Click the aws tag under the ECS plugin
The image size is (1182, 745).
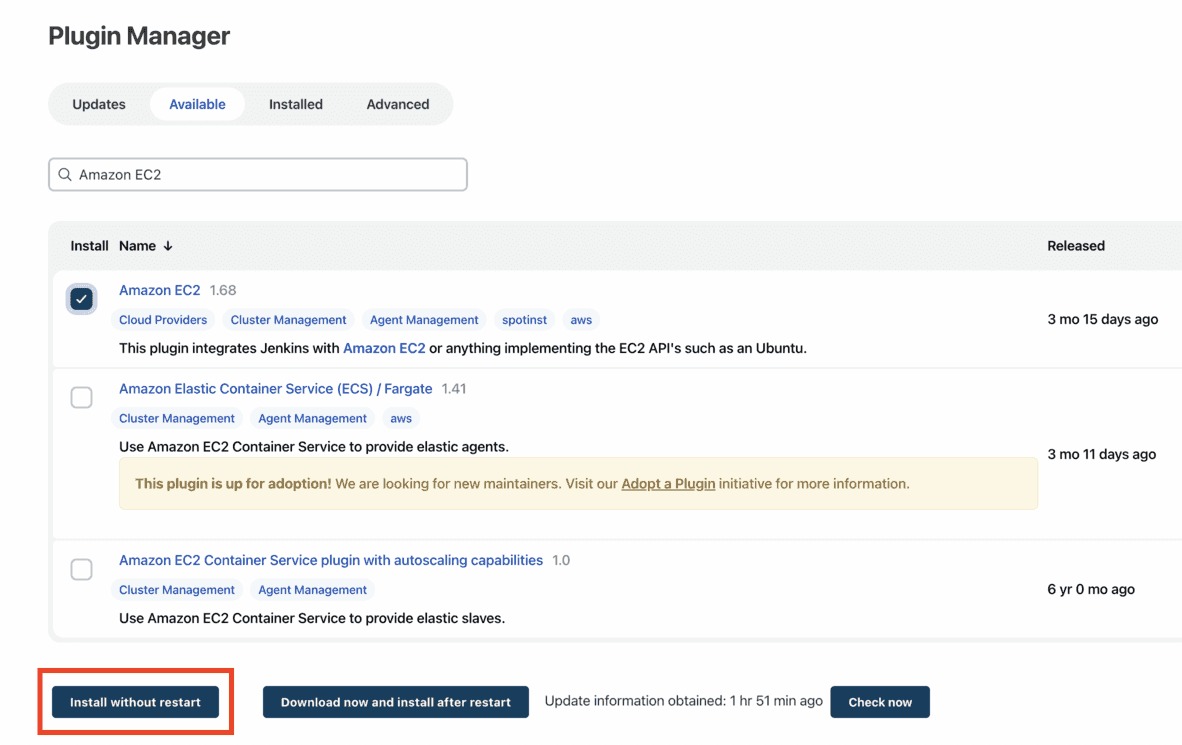[x=400, y=418]
